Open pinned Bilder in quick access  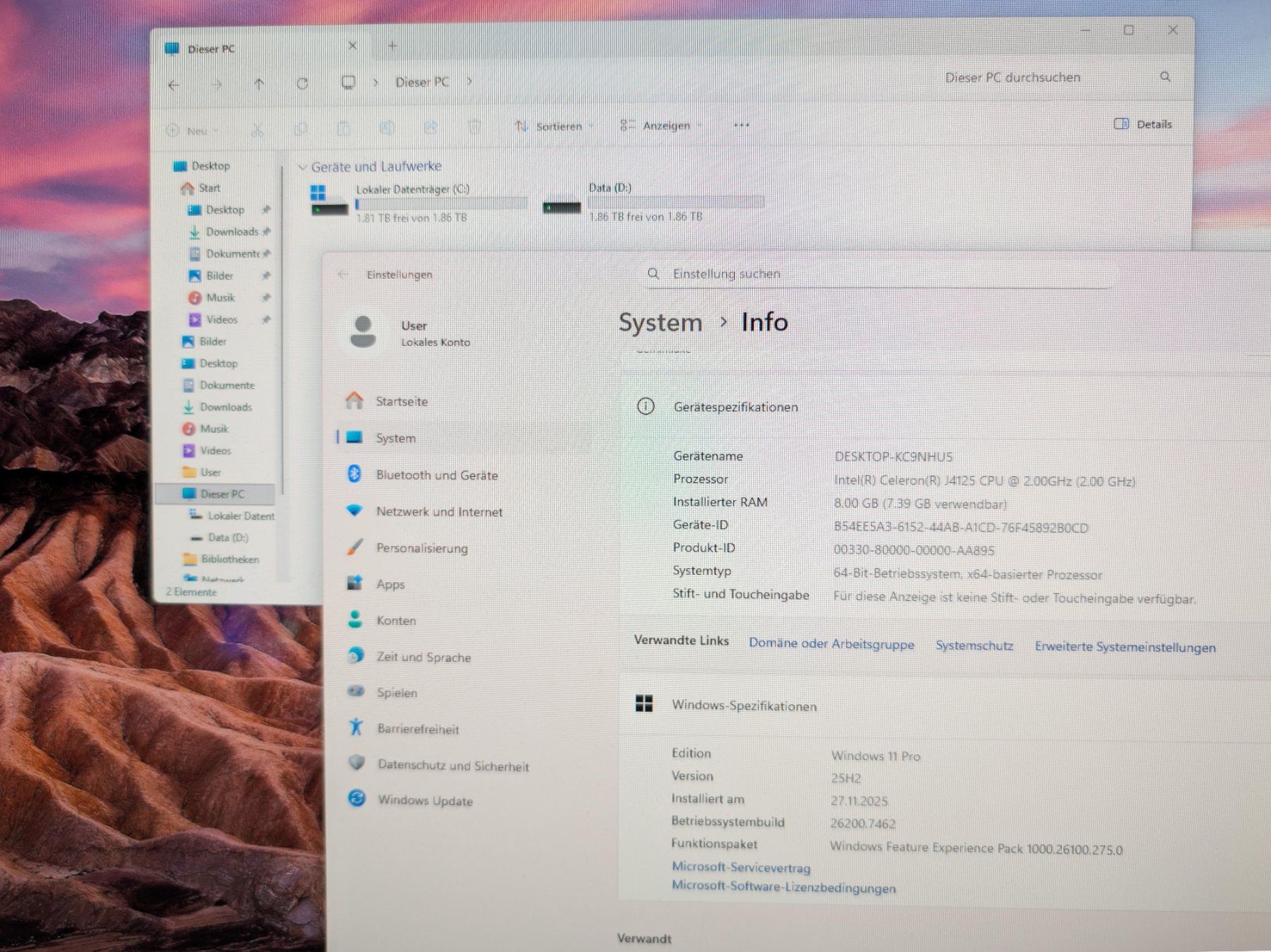(211, 275)
